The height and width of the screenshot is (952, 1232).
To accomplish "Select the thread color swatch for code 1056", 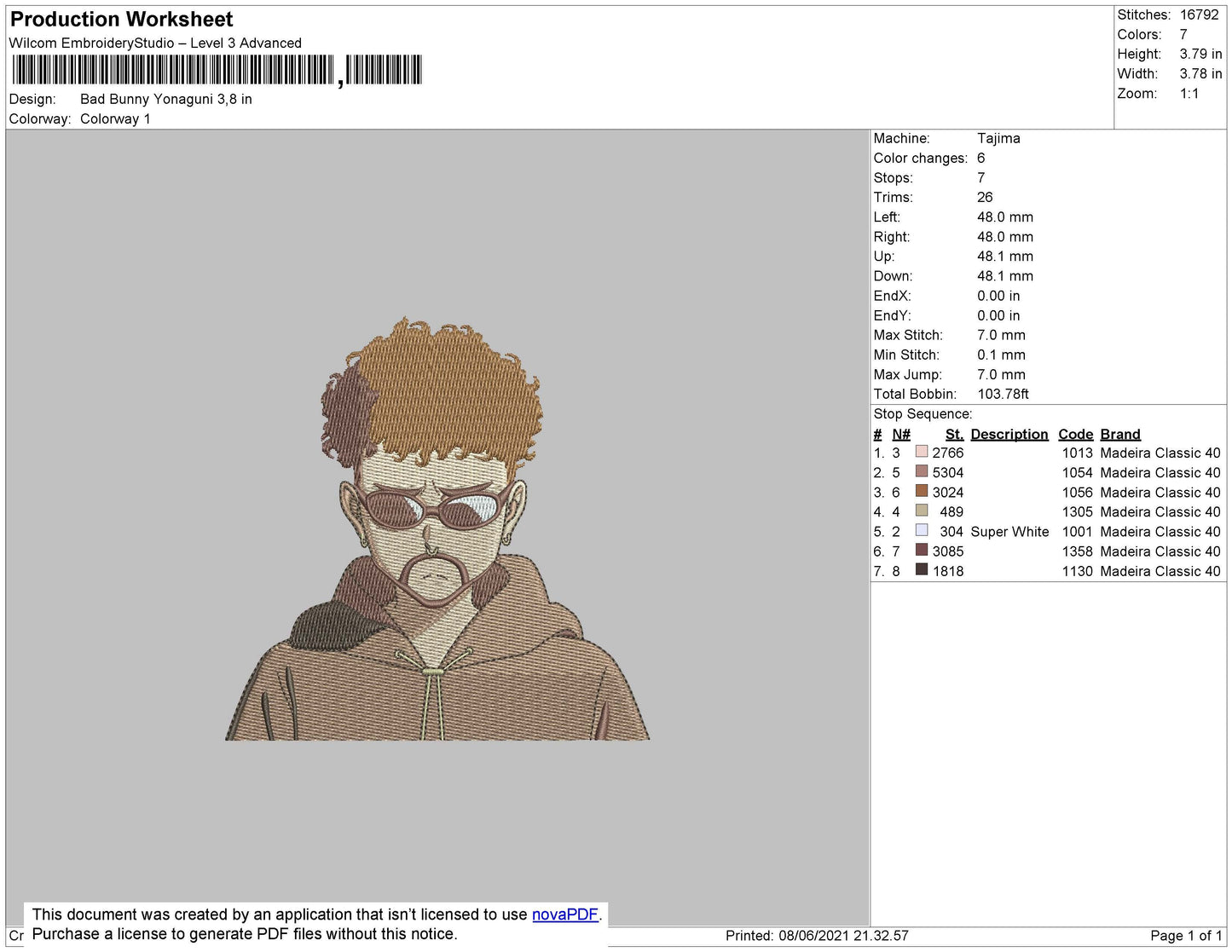I will coord(922,490).
